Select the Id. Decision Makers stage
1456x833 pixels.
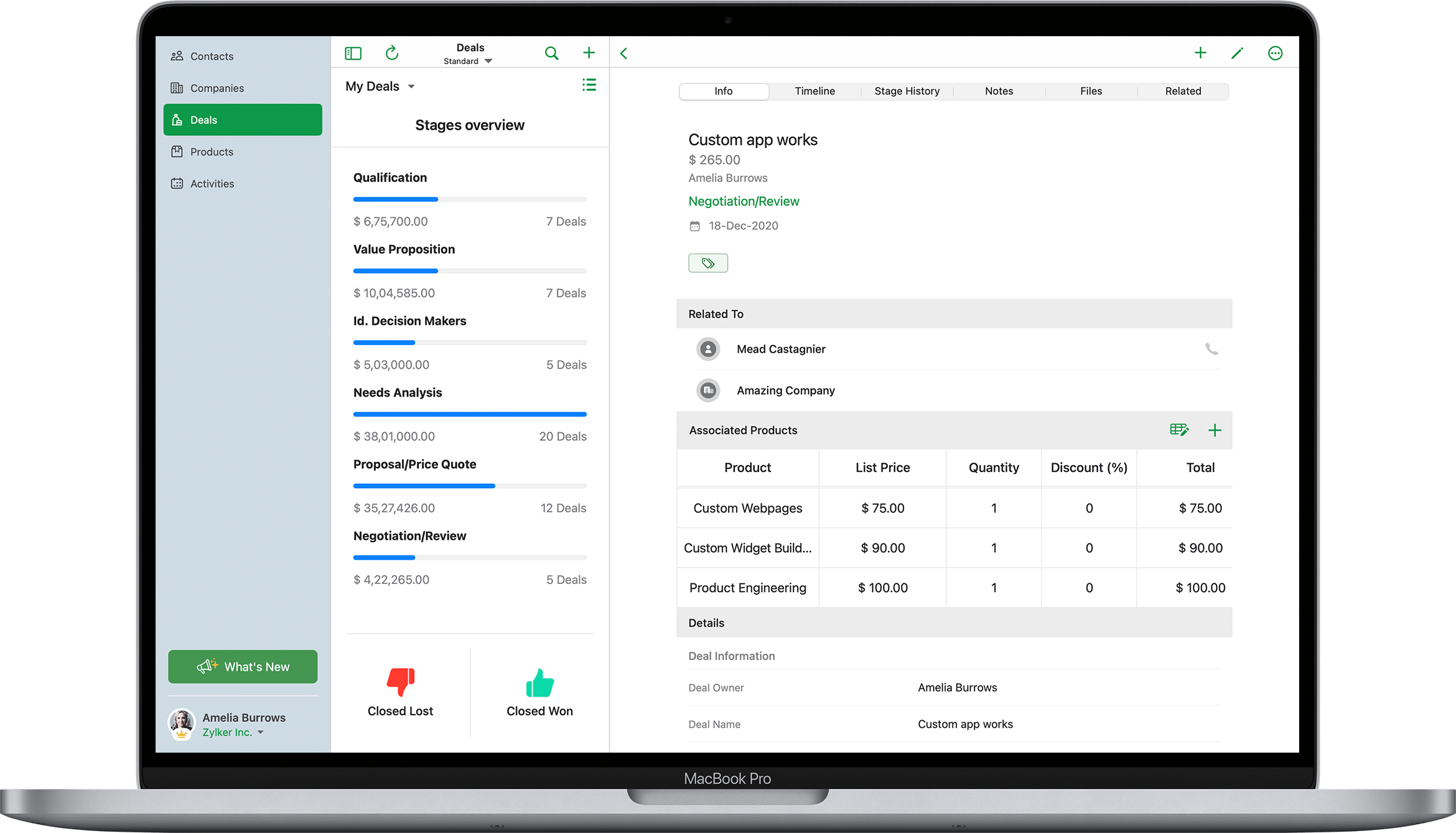[409, 321]
